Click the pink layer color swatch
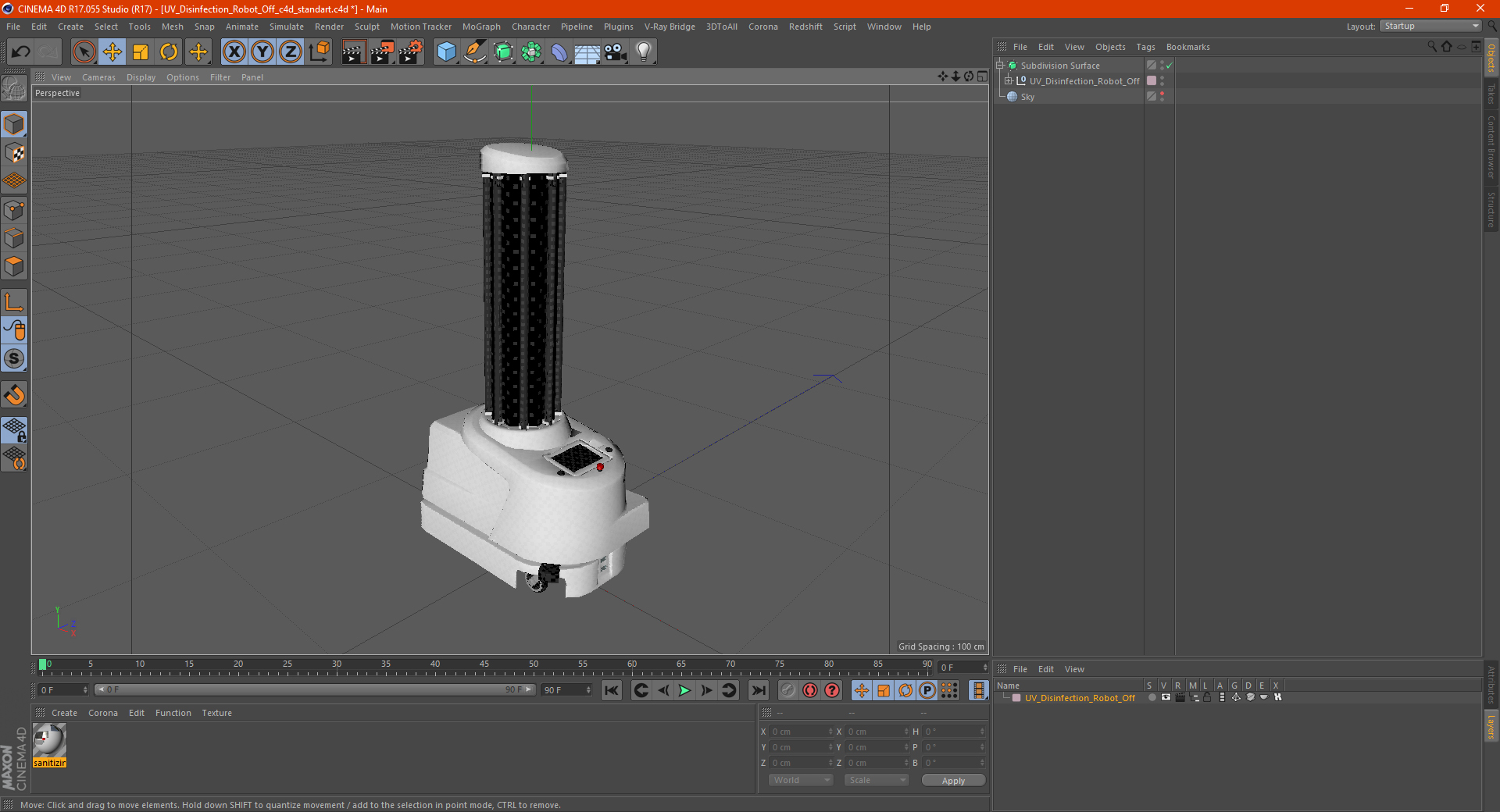Screen dimensions: 1500x812 click(1016, 698)
